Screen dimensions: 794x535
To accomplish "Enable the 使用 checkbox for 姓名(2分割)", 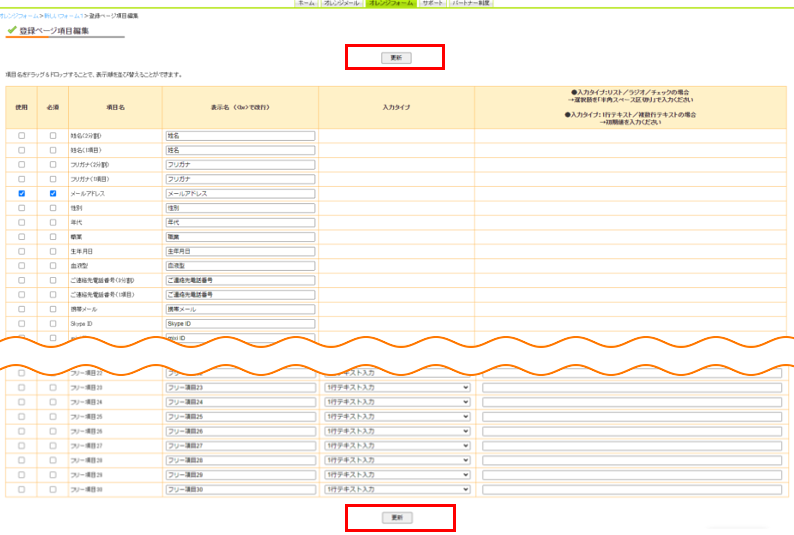I will coord(21,136).
